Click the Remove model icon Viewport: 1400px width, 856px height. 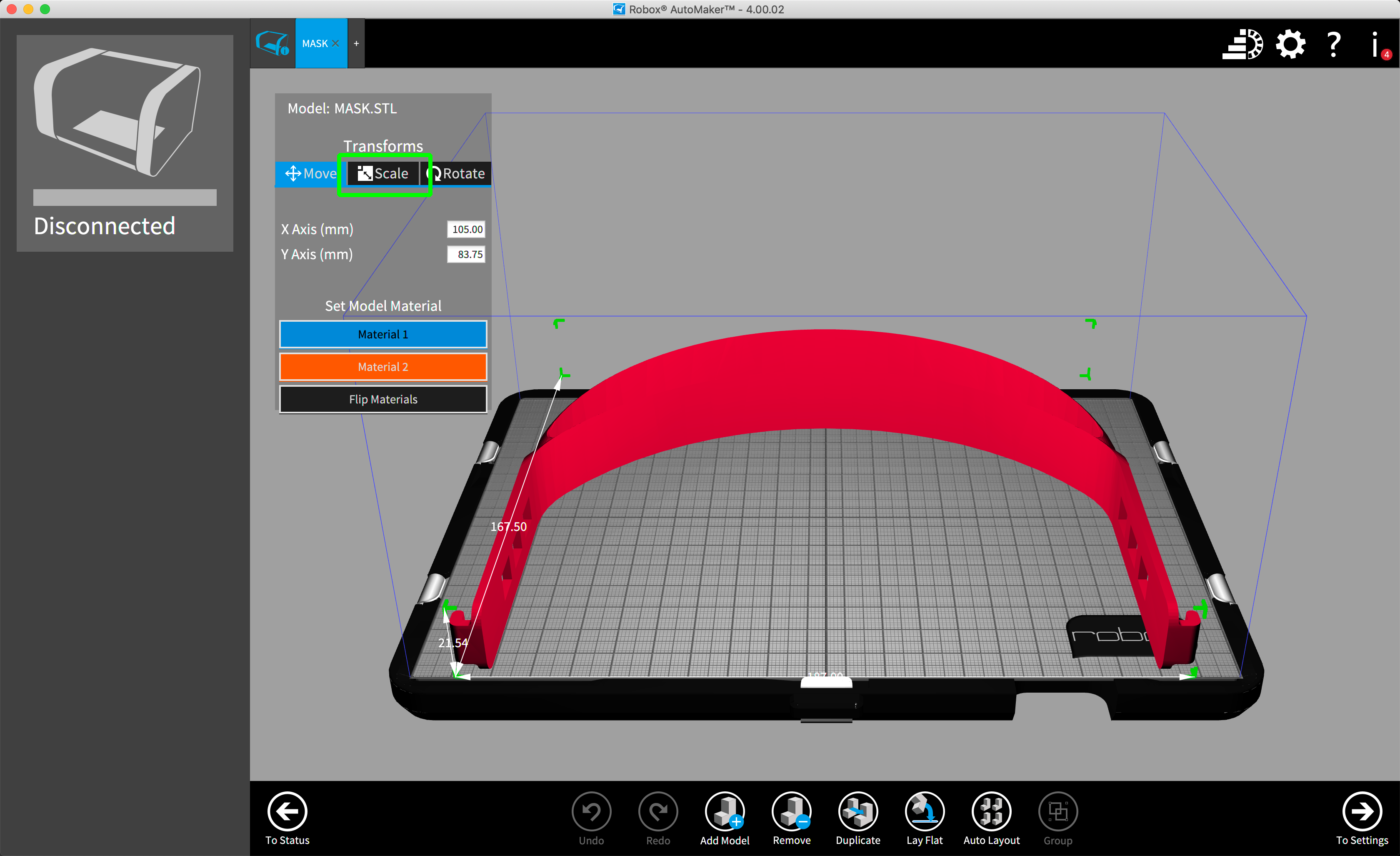coord(791,811)
